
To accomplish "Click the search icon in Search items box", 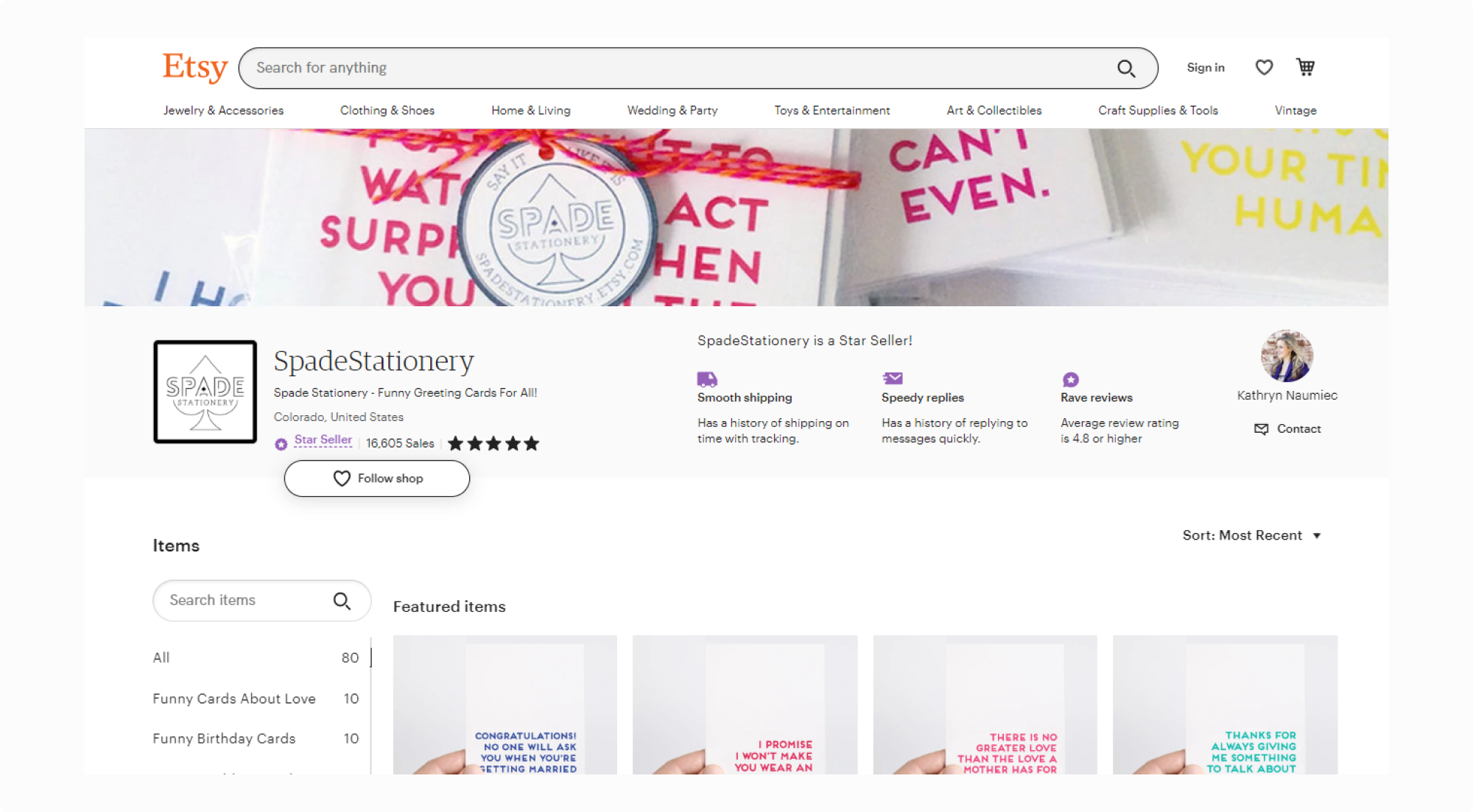I will tap(342, 601).
